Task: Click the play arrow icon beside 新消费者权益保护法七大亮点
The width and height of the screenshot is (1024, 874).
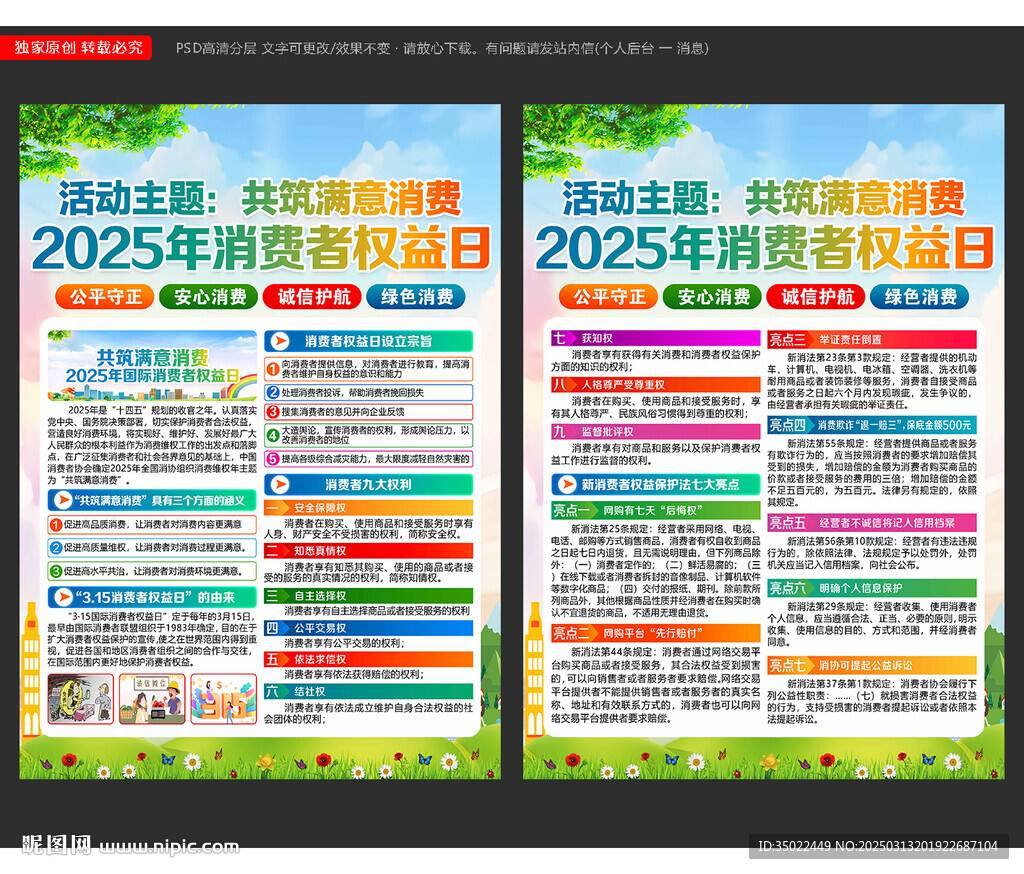Action: (567, 485)
